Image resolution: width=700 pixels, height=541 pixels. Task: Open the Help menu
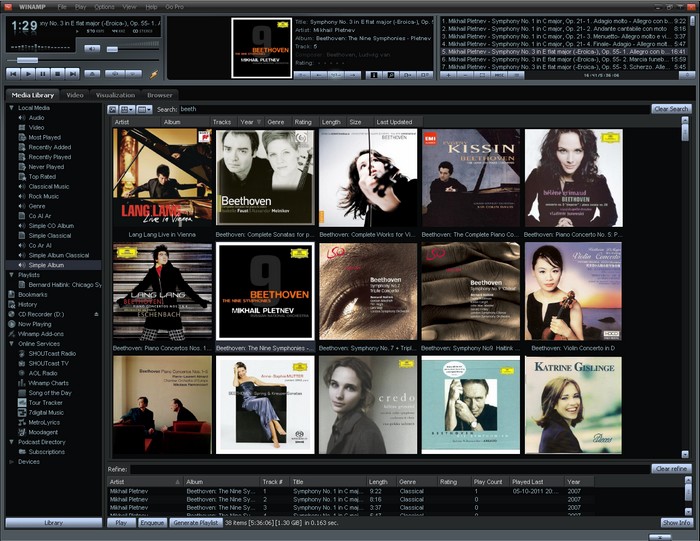click(x=151, y=7)
